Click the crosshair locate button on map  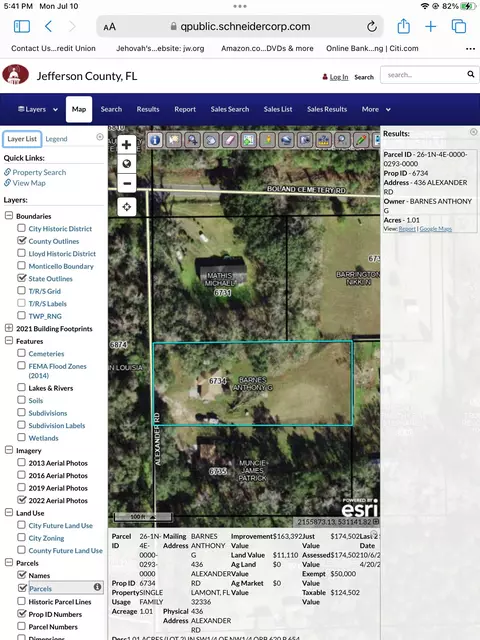click(x=127, y=207)
